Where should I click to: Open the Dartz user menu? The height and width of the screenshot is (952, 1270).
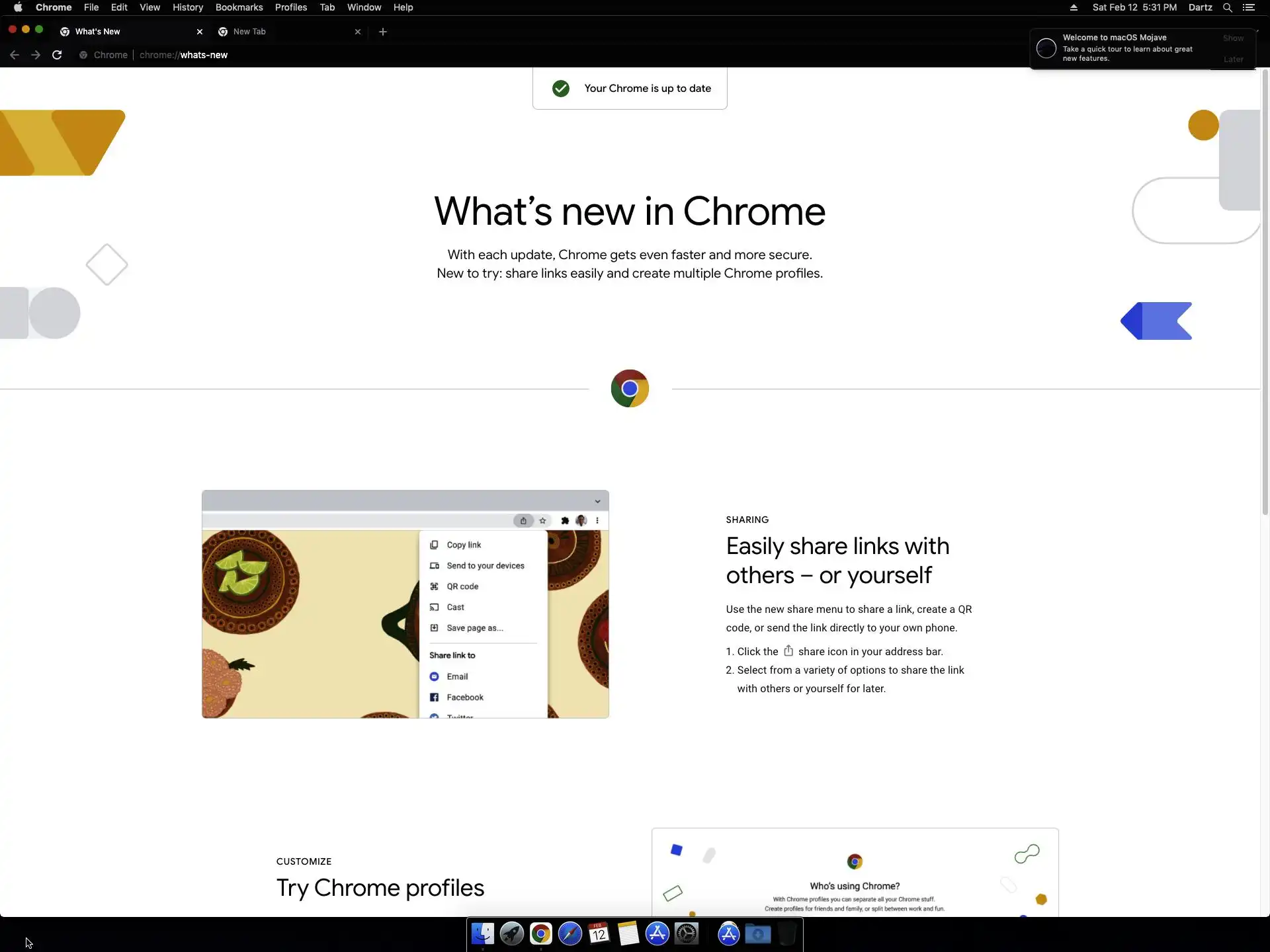pos(1200,7)
